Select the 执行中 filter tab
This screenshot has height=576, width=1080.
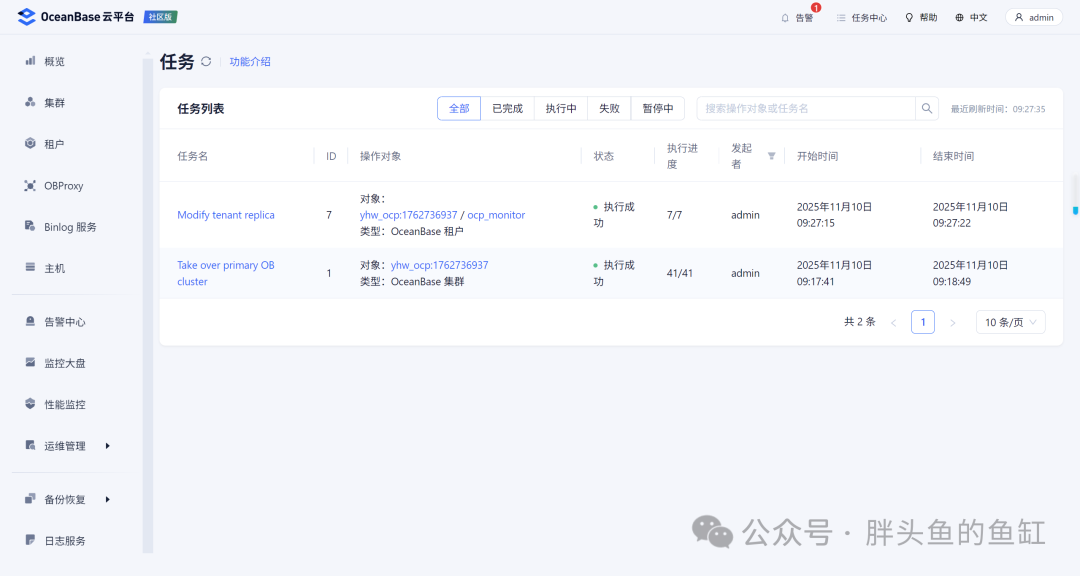click(561, 108)
